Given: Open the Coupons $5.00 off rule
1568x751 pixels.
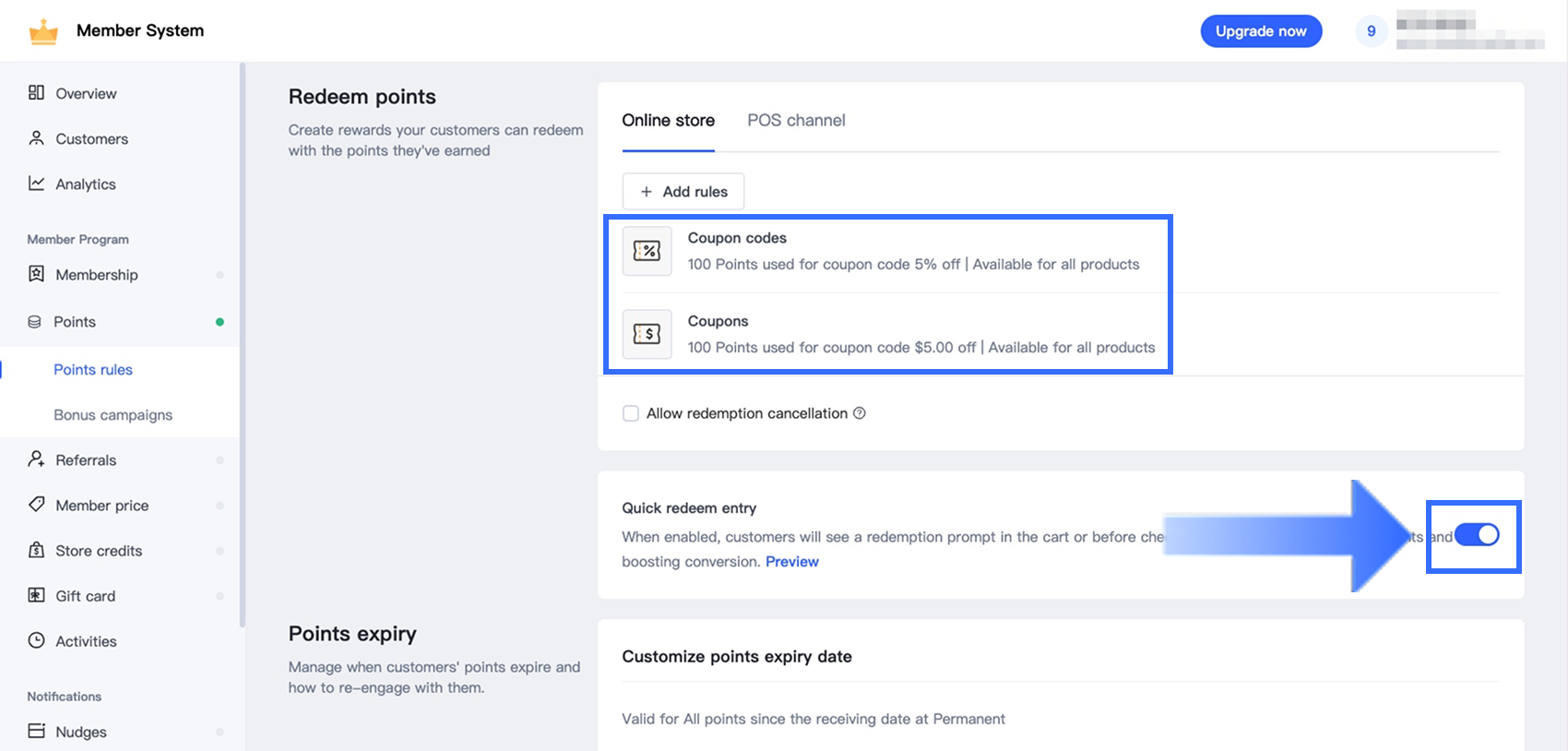Looking at the screenshot, I should 921,335.
